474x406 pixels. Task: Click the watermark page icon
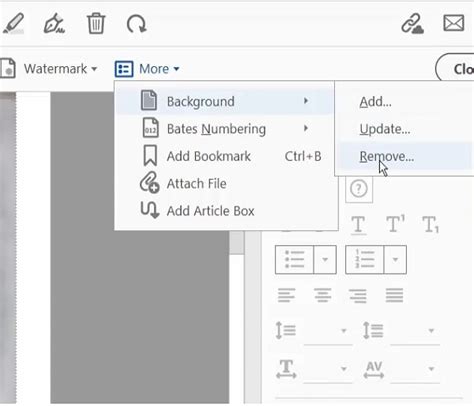8,68
